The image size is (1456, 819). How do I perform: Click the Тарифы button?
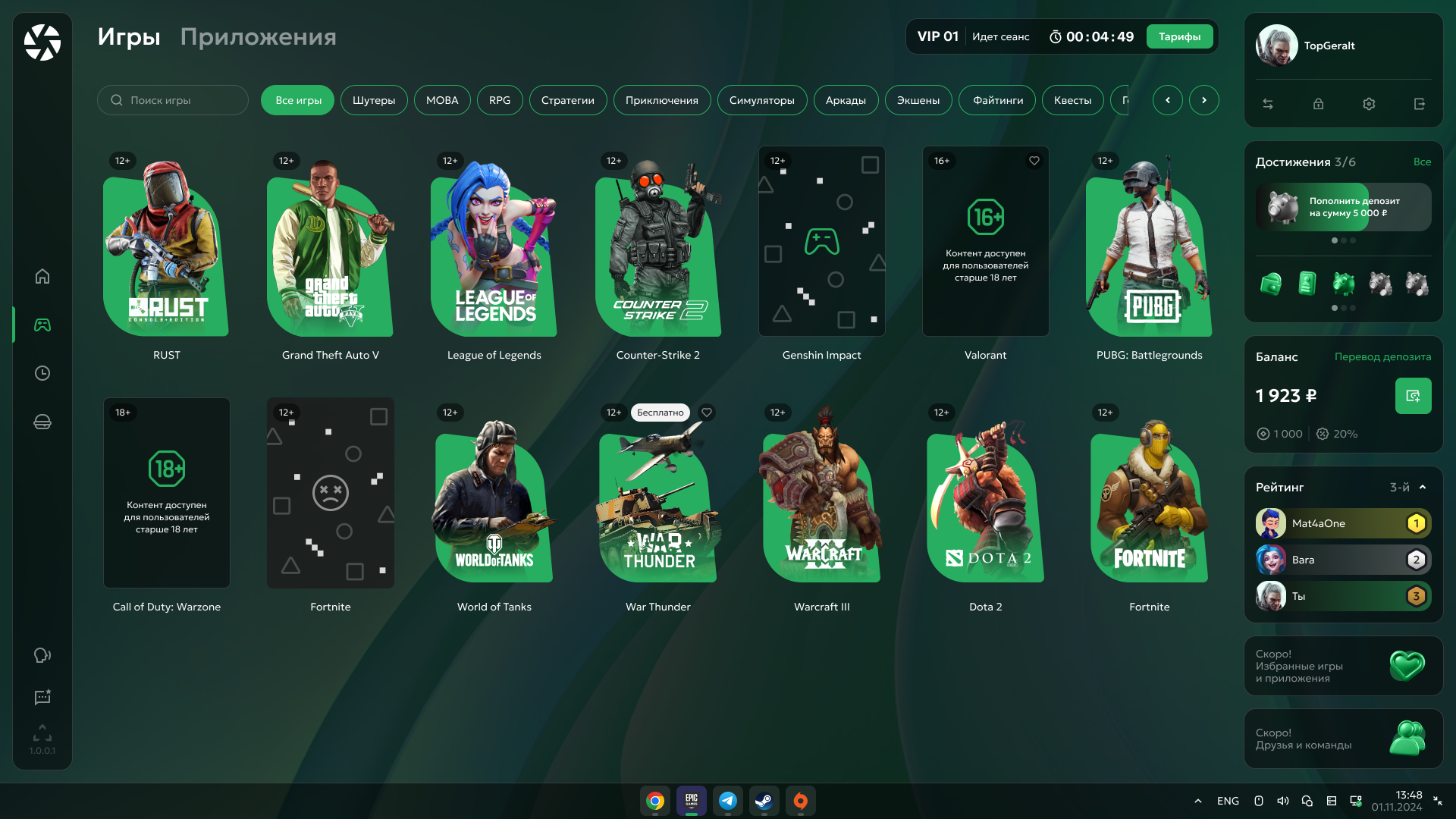pyautogui.click(x=1179, y=36)
